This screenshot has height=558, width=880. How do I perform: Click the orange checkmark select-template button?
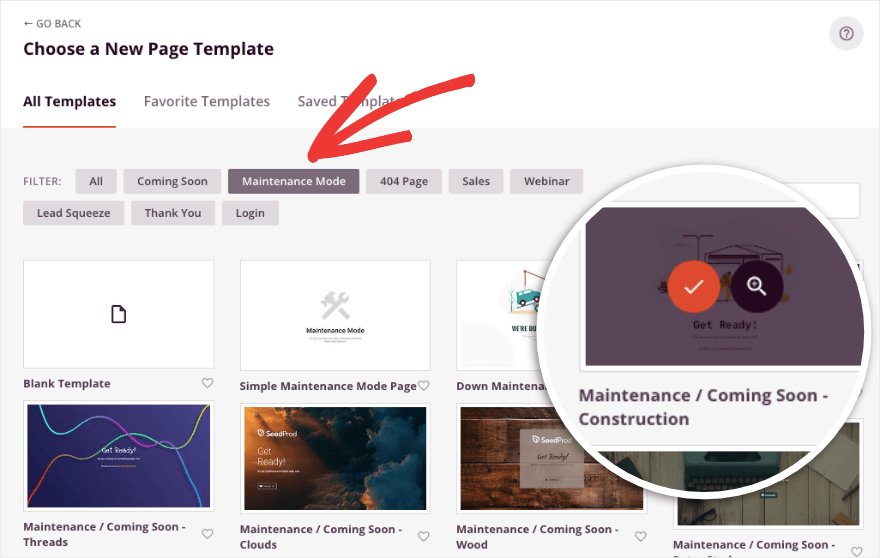[x=694, y=286]
